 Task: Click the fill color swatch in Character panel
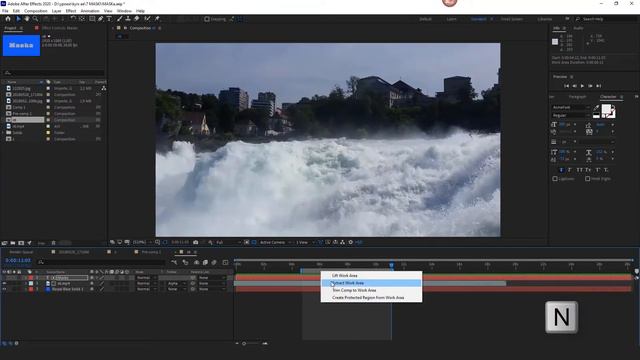pos(607,109)
